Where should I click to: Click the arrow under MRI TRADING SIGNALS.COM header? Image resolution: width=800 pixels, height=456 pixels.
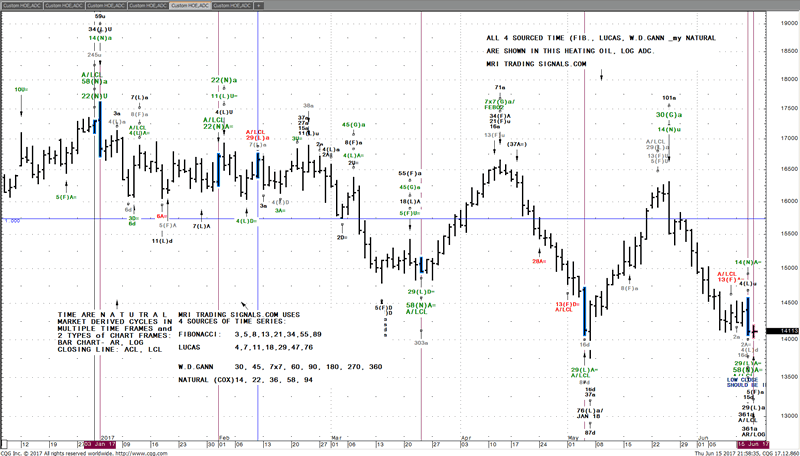coord(601,74)
